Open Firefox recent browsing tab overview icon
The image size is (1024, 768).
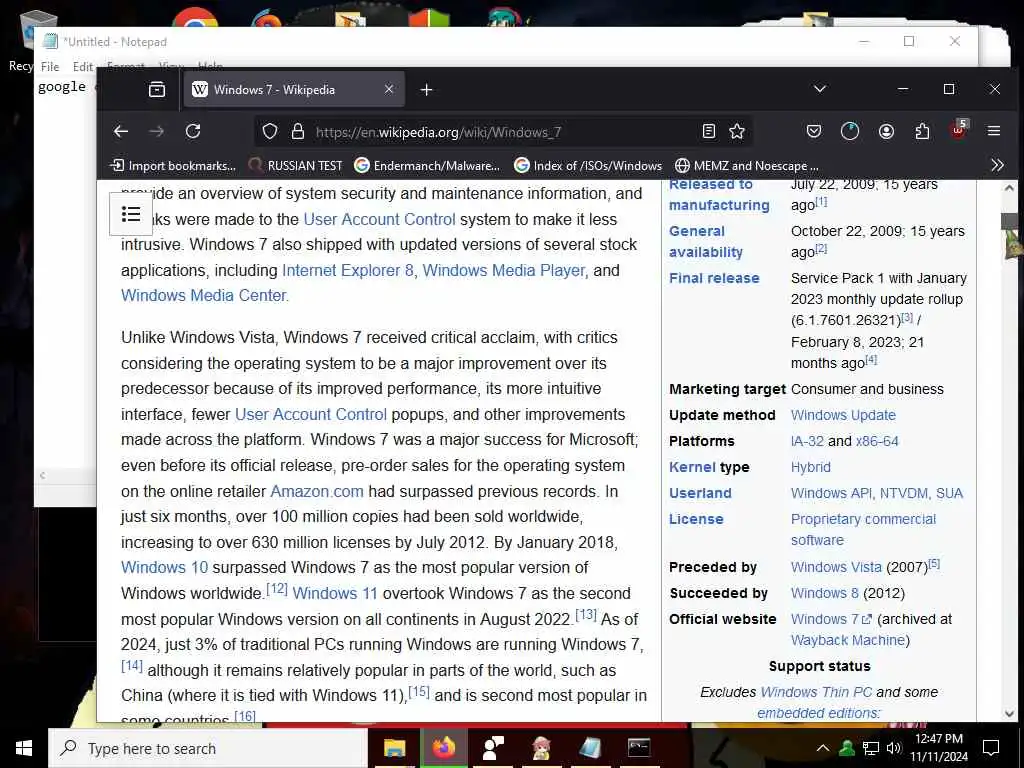point(157,89)
